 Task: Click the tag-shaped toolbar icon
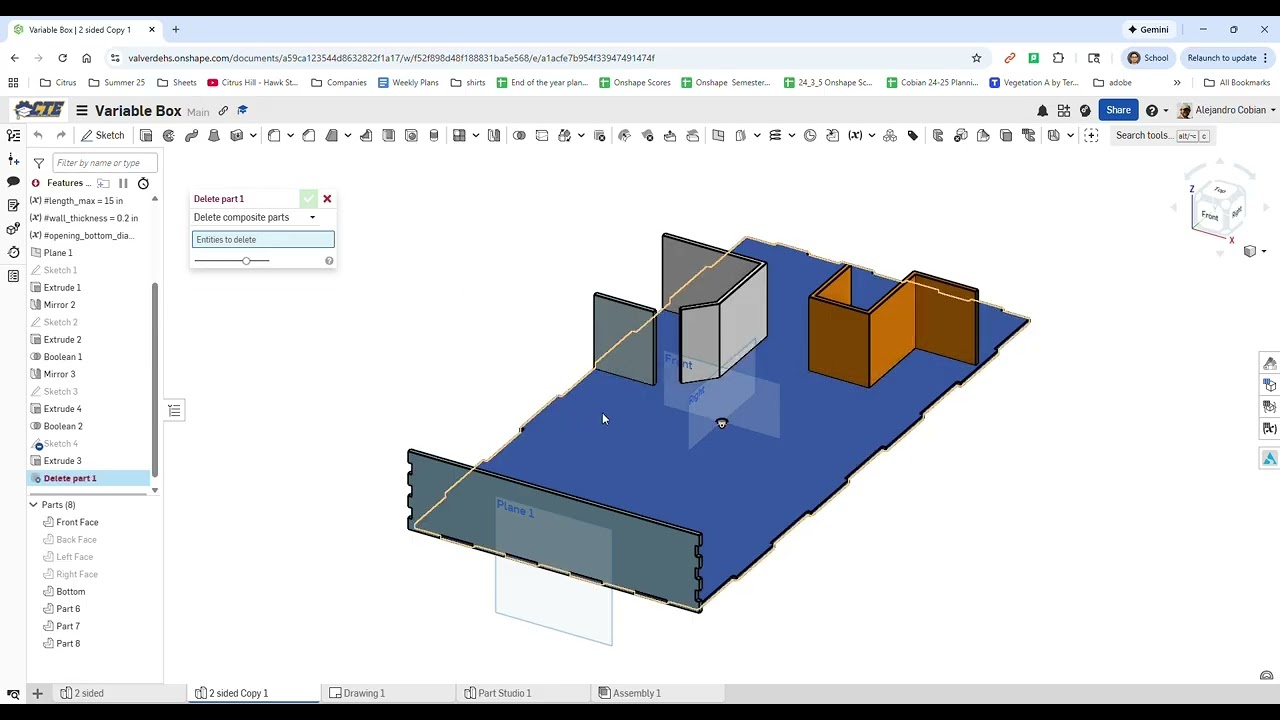tap(913, 135)
